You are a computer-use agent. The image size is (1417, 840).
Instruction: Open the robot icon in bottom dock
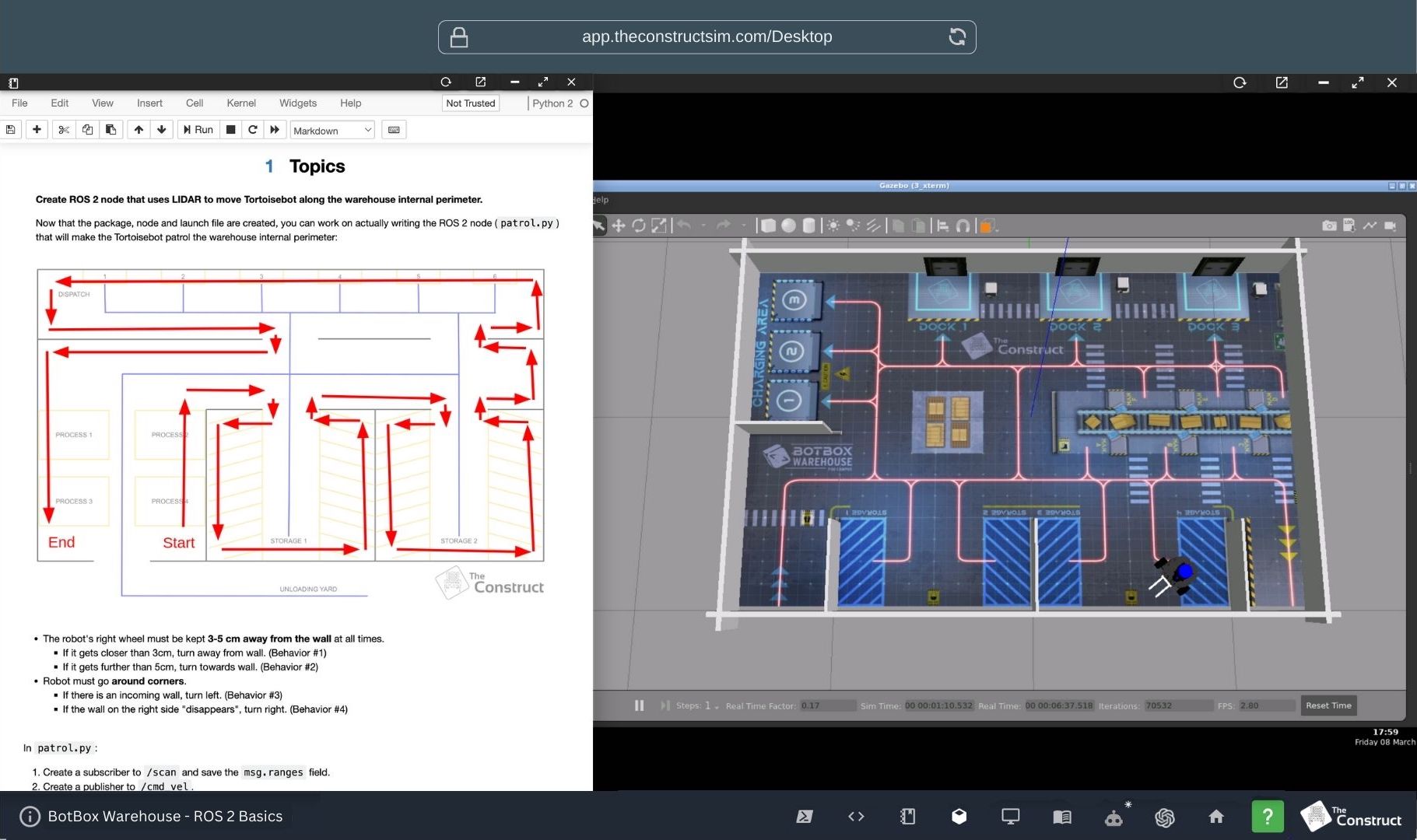[1114, 817]
